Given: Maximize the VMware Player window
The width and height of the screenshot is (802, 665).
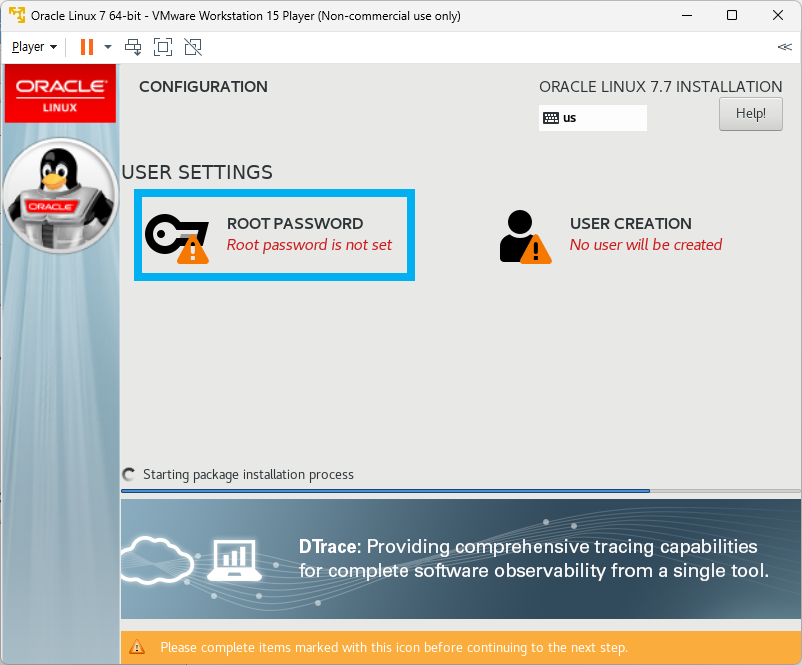Looking at the screenshot, I should (x=732, y=15).
